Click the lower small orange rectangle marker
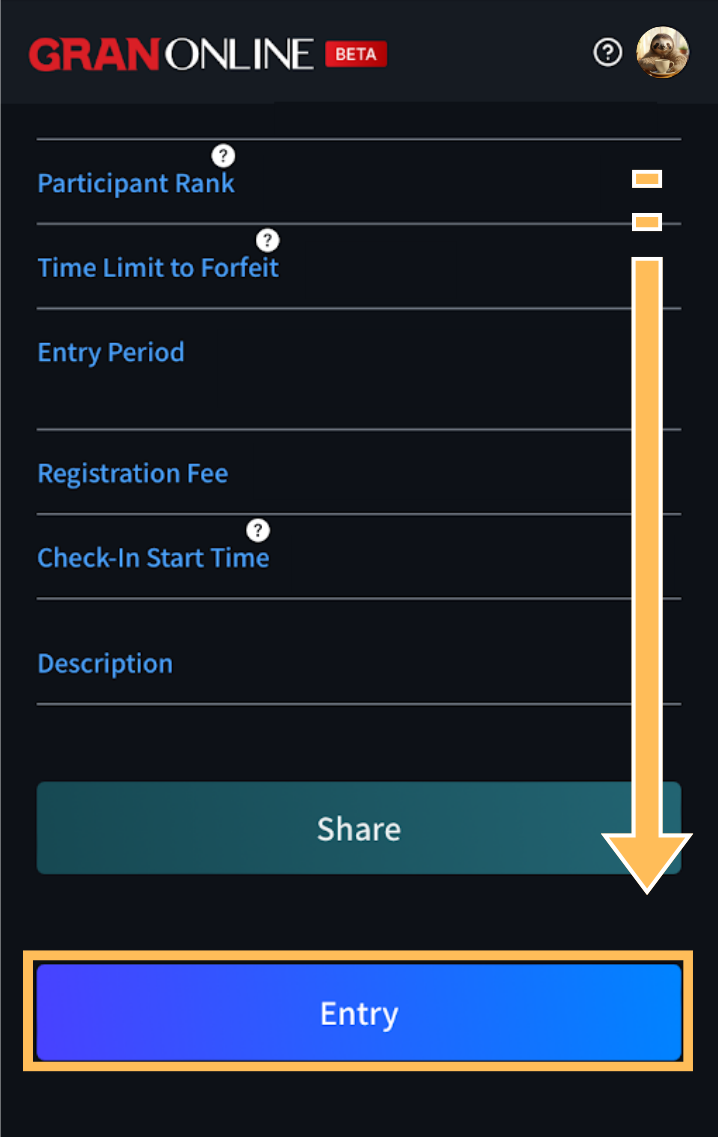Screen dimensions: 718x1137 point(647,221)
